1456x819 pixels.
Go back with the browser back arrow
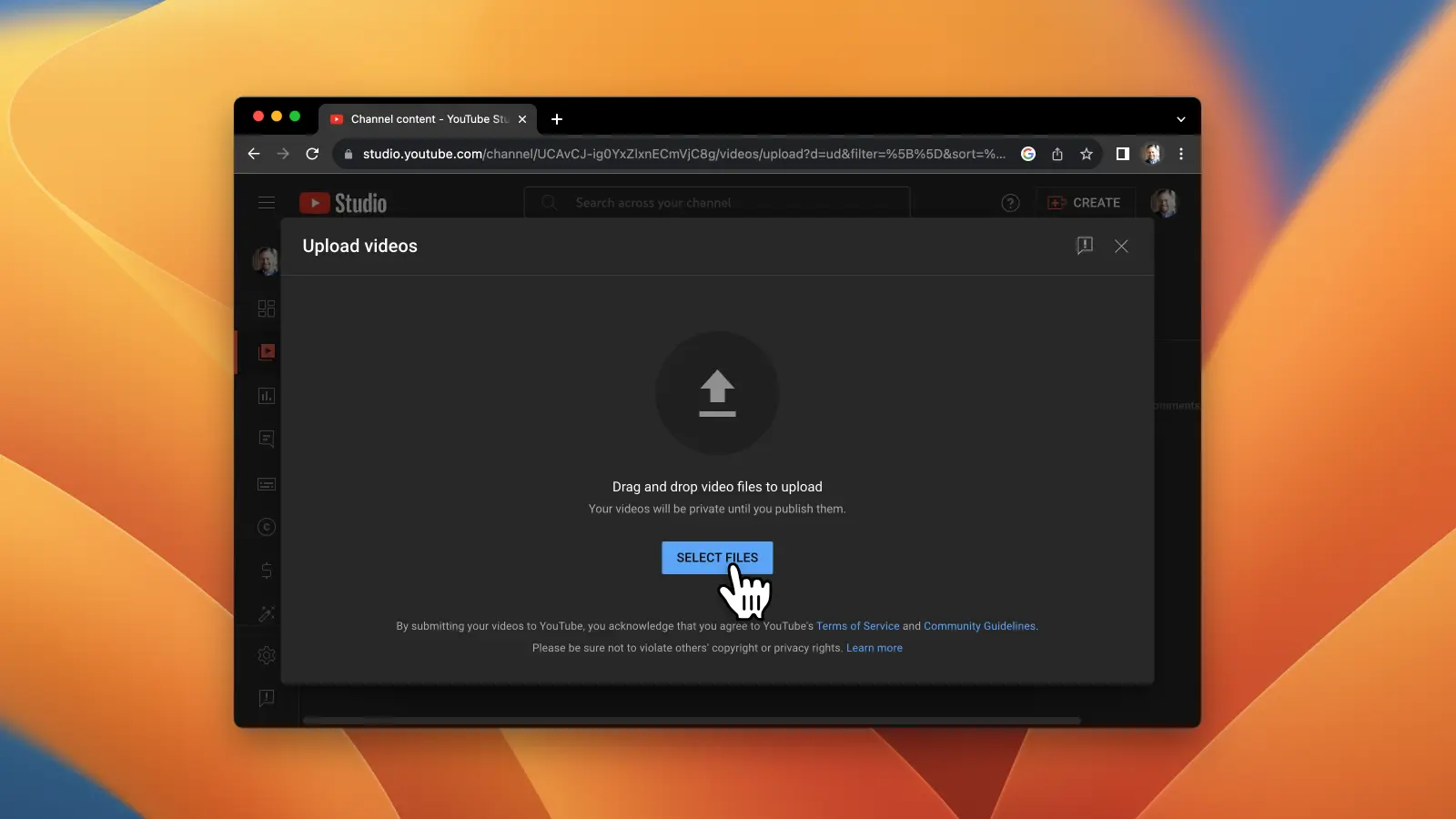pos(254,154)
